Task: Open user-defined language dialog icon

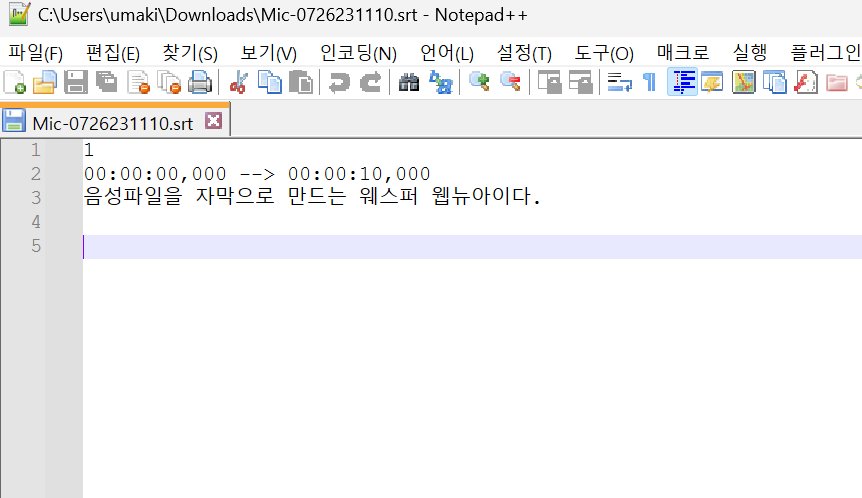Action: [x=712, y=82]
